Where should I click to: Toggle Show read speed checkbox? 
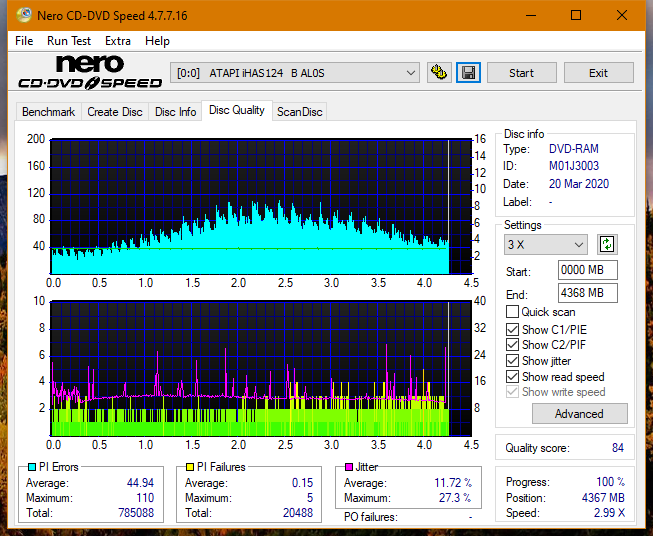pos(512,376)
